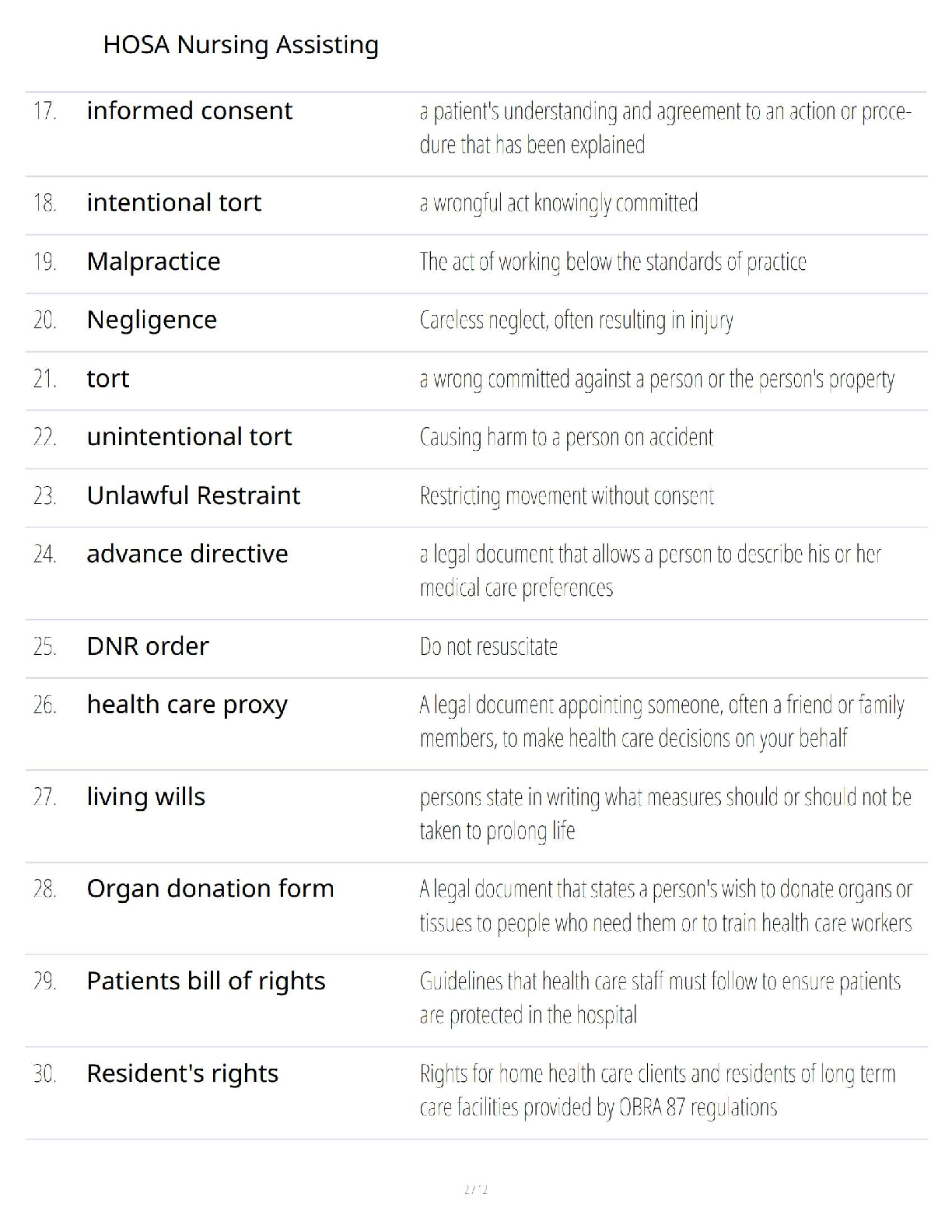Select the Malpractice term
This screenshot has width=952, height=1232.
(x=153, y=262)
